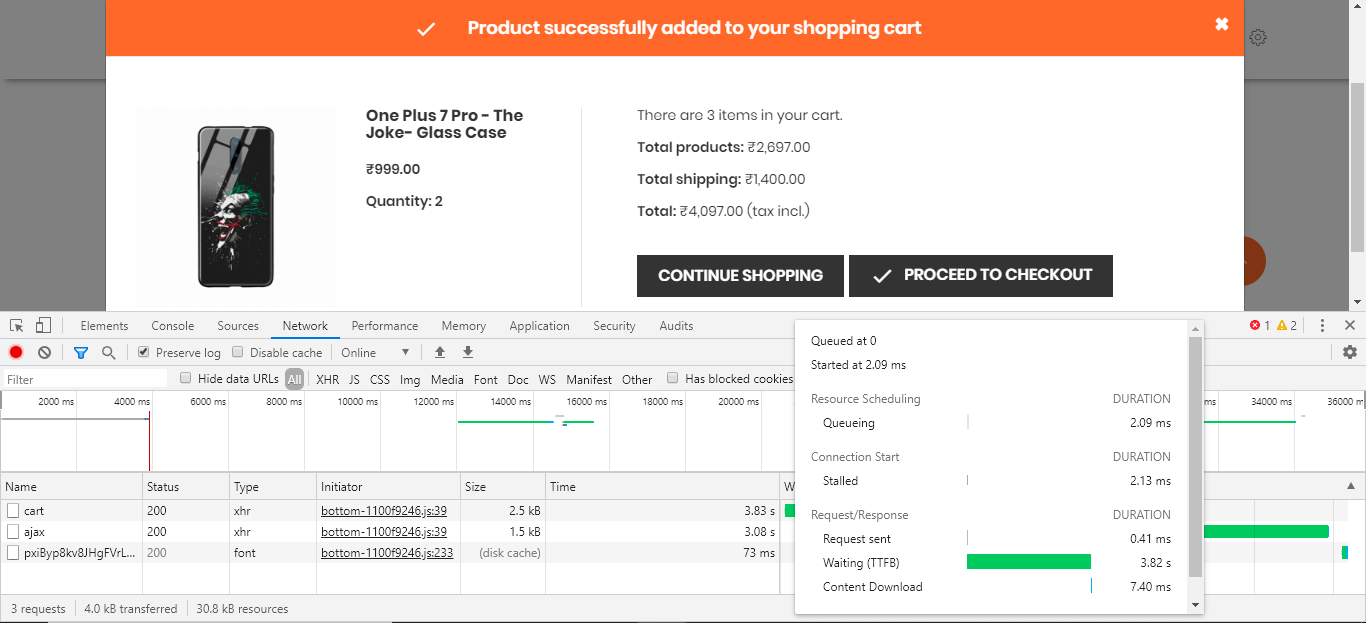Select the XHR request type filter

click(x=327, y=380)
